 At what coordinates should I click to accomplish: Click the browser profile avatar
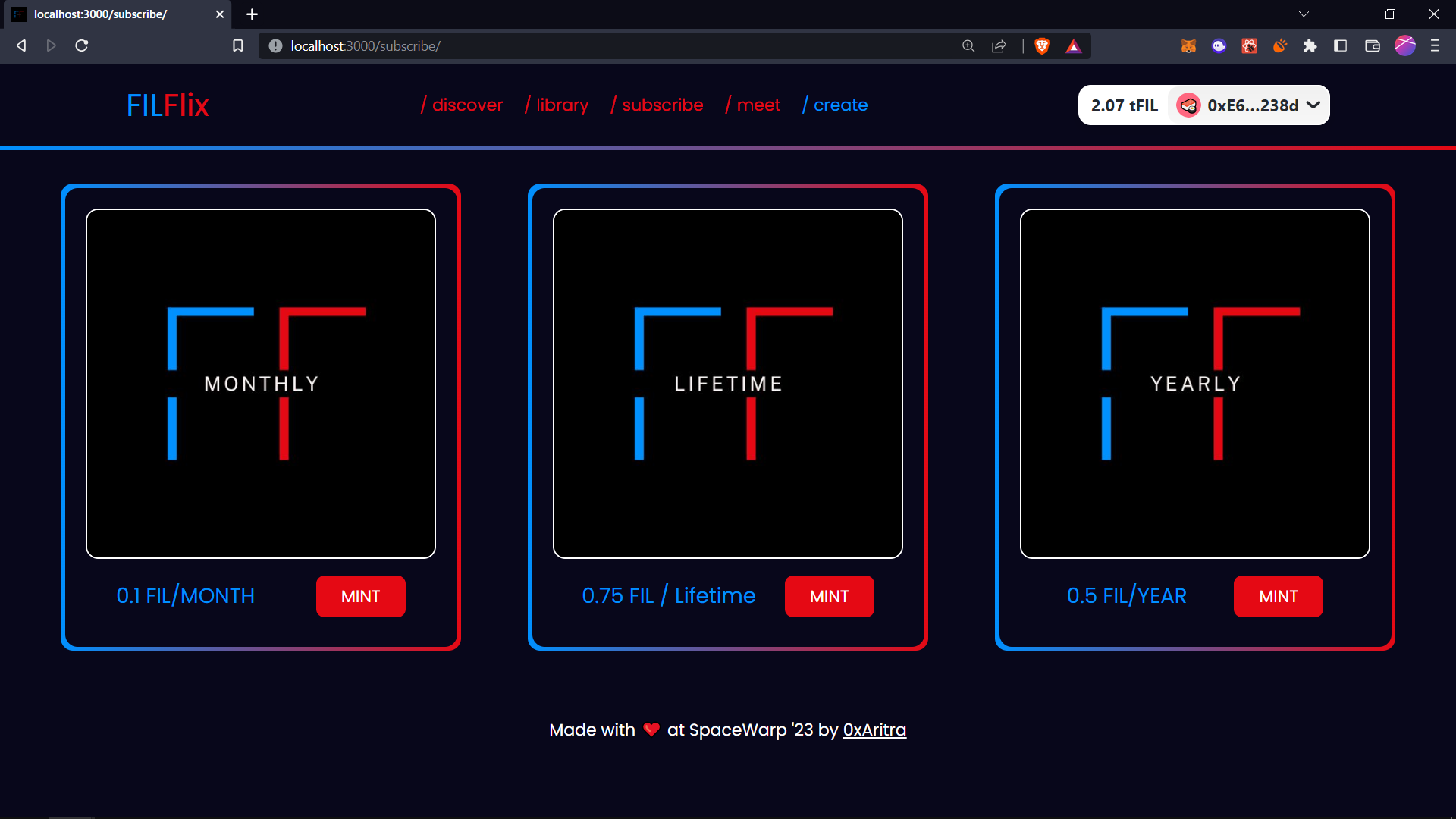tap(1405, 45)
